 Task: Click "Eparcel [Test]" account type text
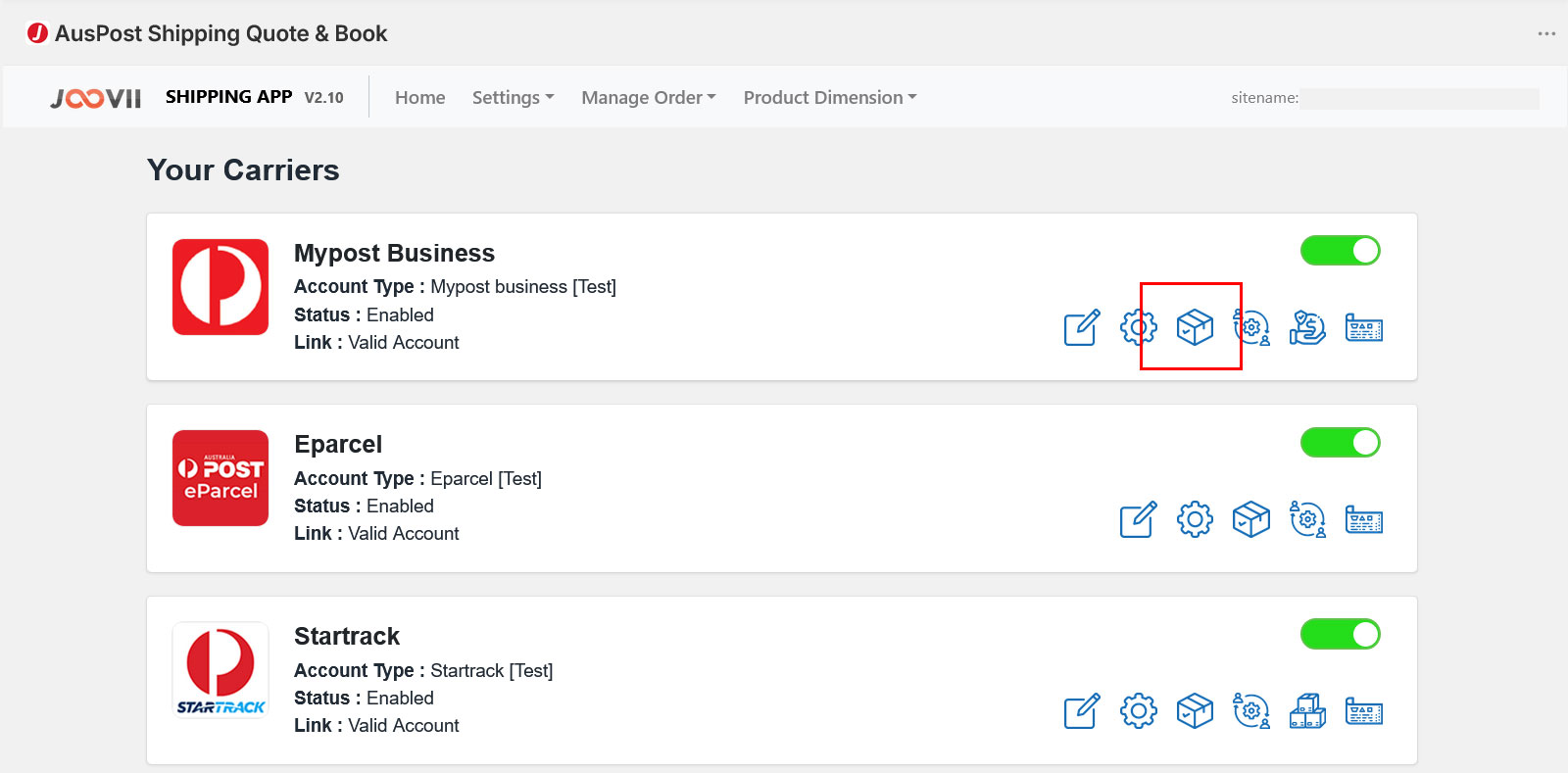pos(486,478)
